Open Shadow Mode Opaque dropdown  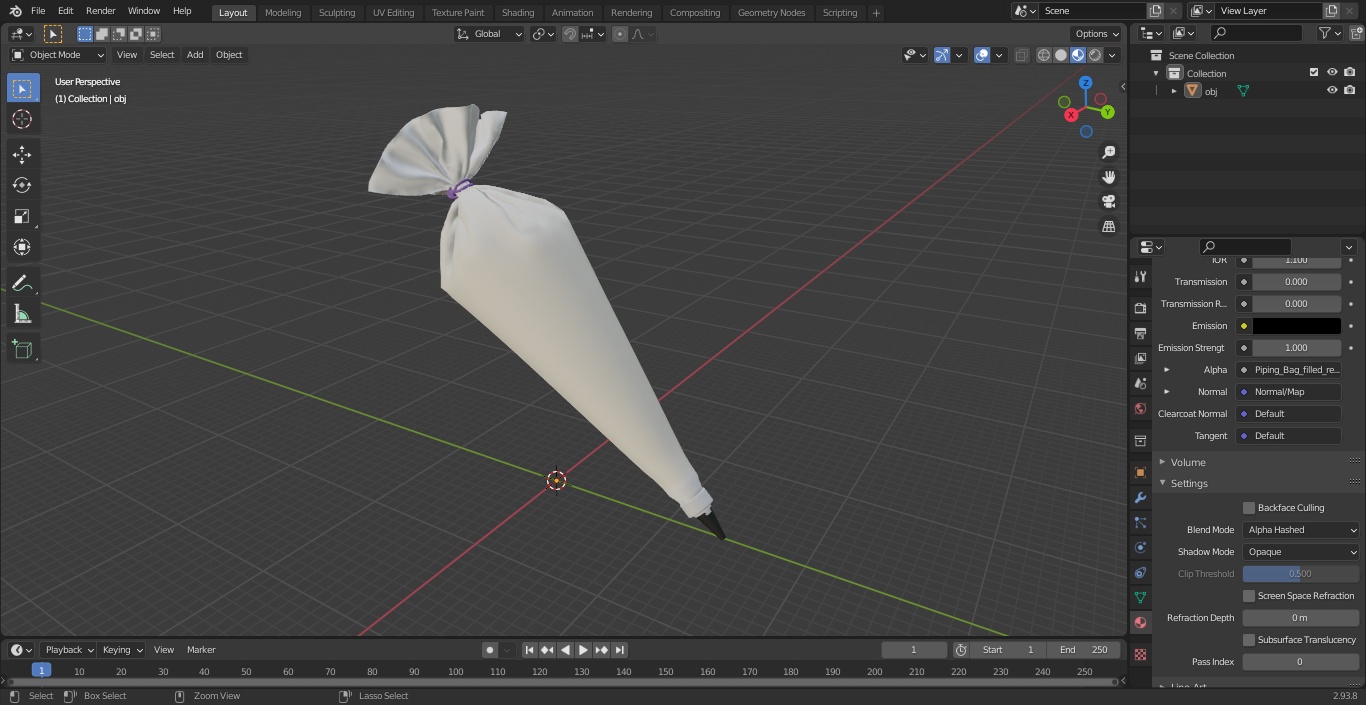click(1301, 552)
